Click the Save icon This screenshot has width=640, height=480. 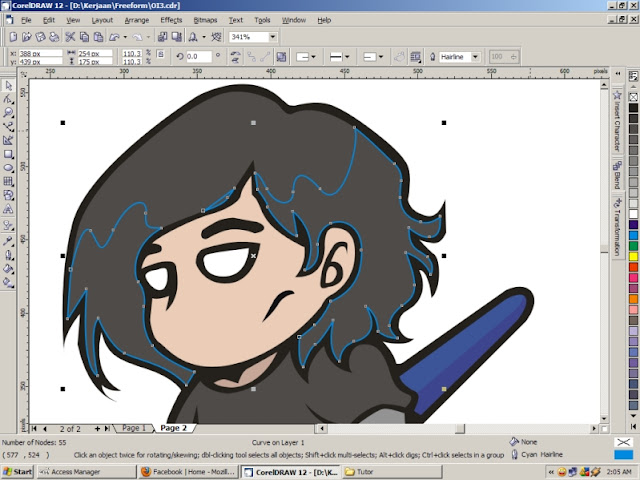(x=40, y=37)
